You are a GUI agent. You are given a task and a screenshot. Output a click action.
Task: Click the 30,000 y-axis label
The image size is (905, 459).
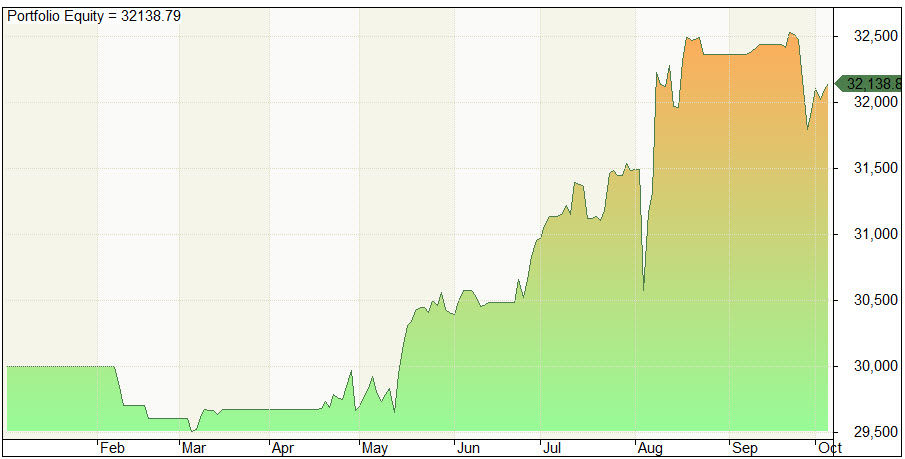click(876, 366)
